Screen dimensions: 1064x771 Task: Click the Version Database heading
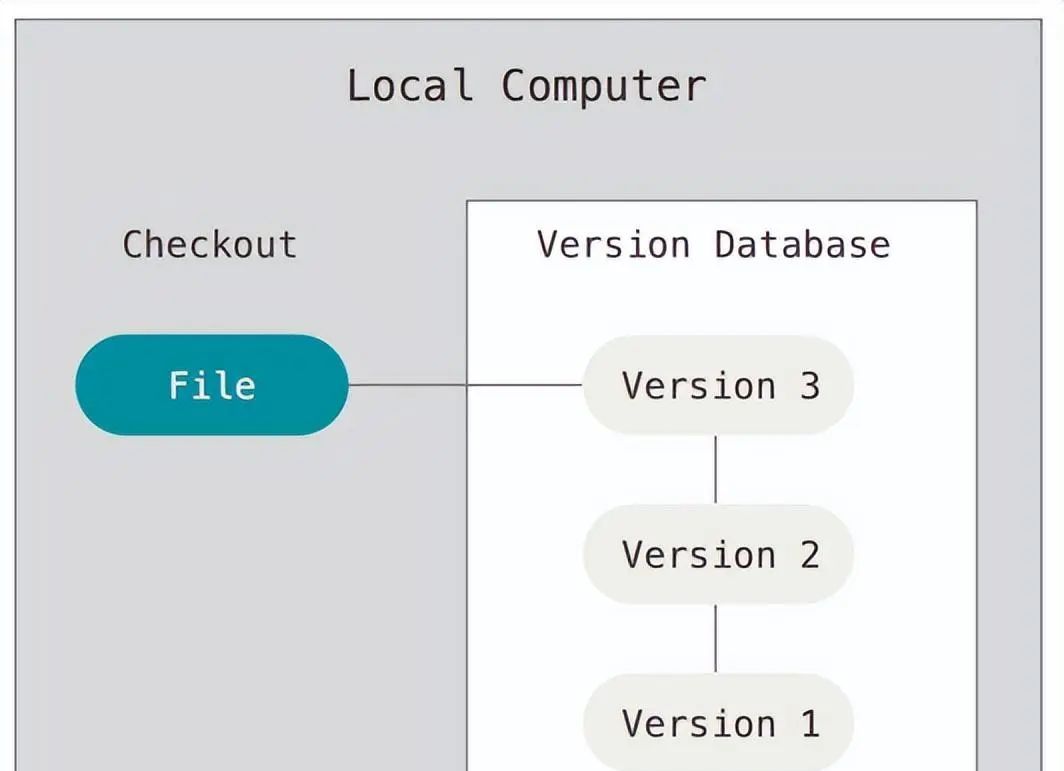pyautogui.click(x=713, y=245)
